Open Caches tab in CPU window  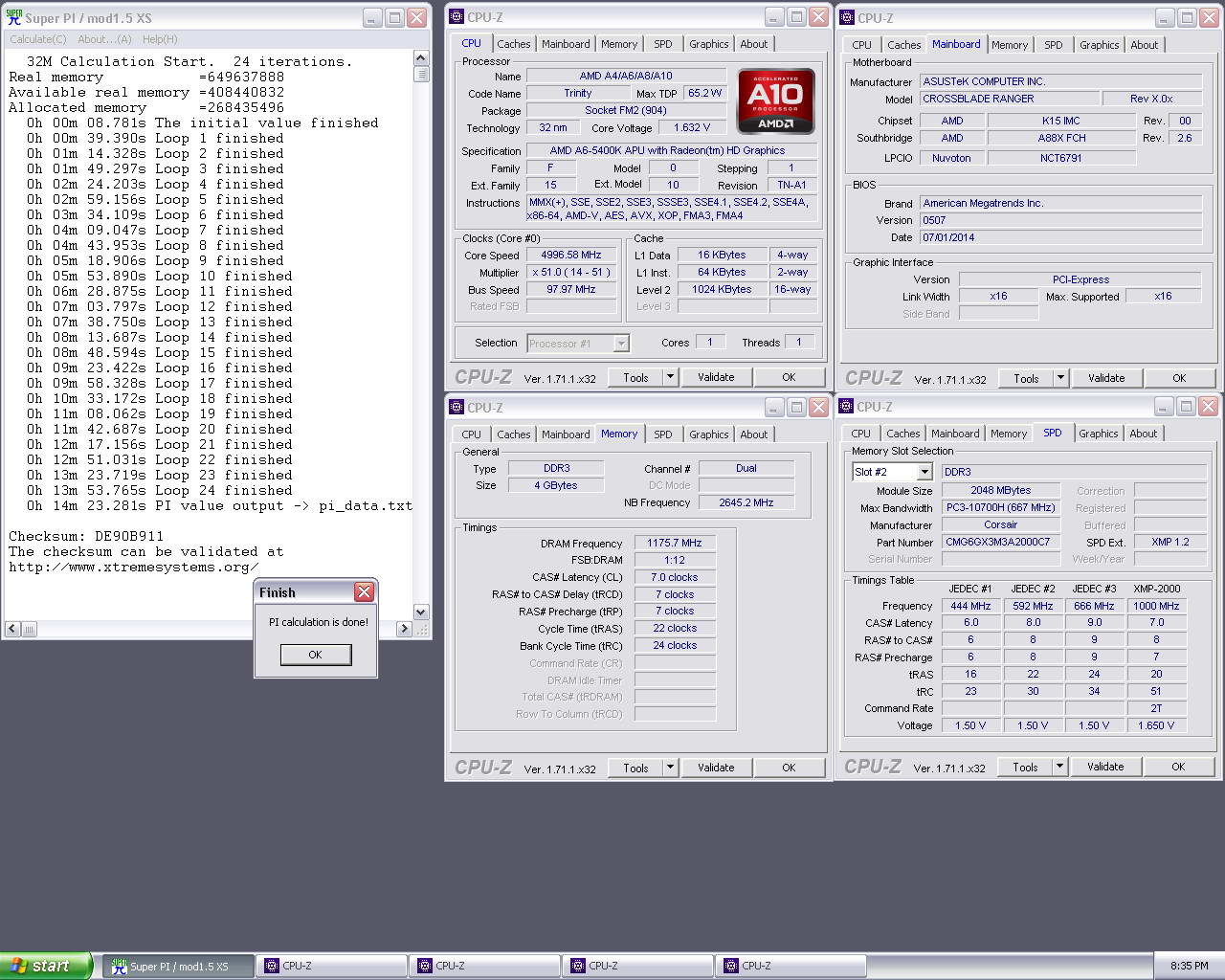pyautogui.click(x=513, y=44)
